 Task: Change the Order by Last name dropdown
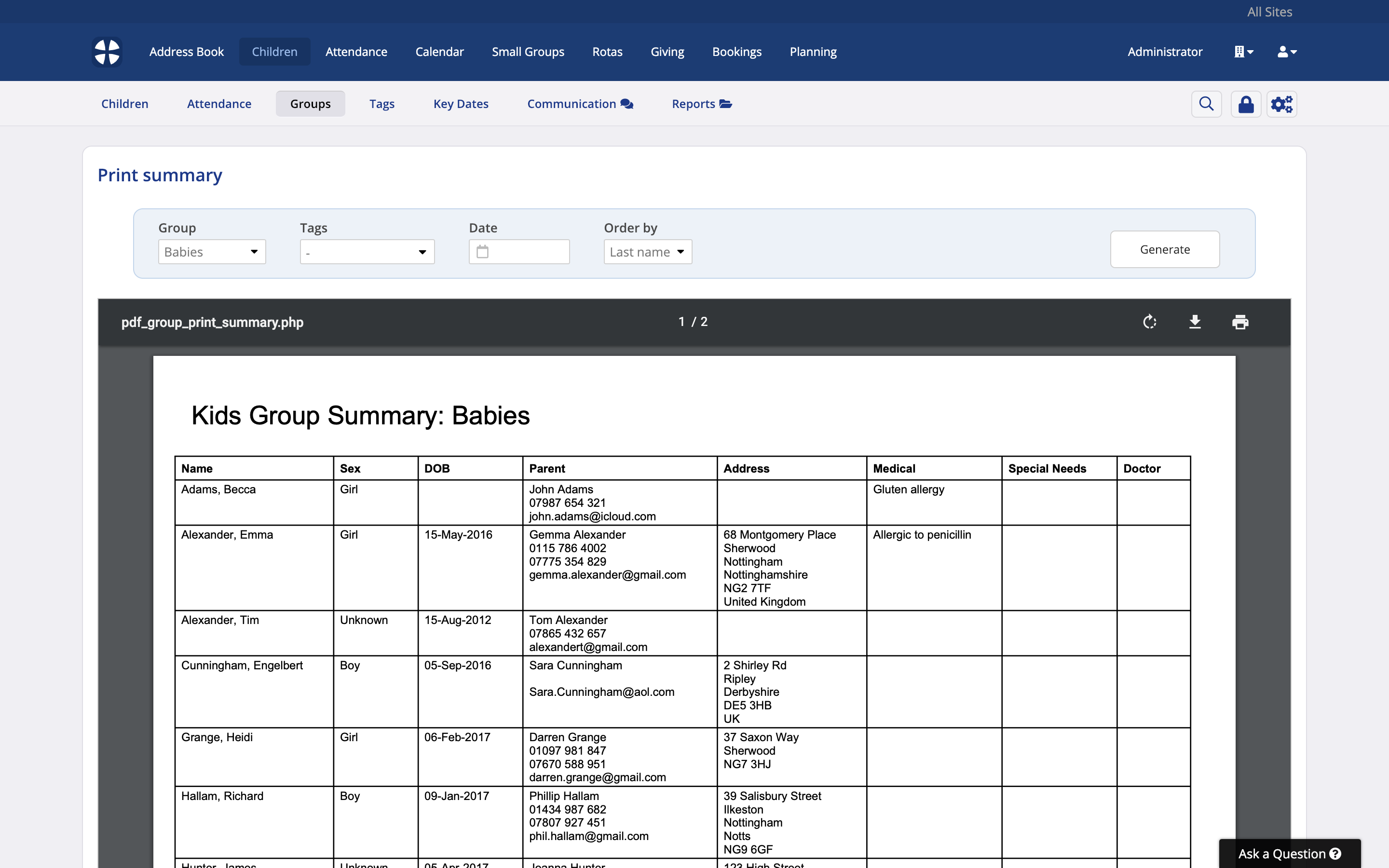click(x=647, y=252)
